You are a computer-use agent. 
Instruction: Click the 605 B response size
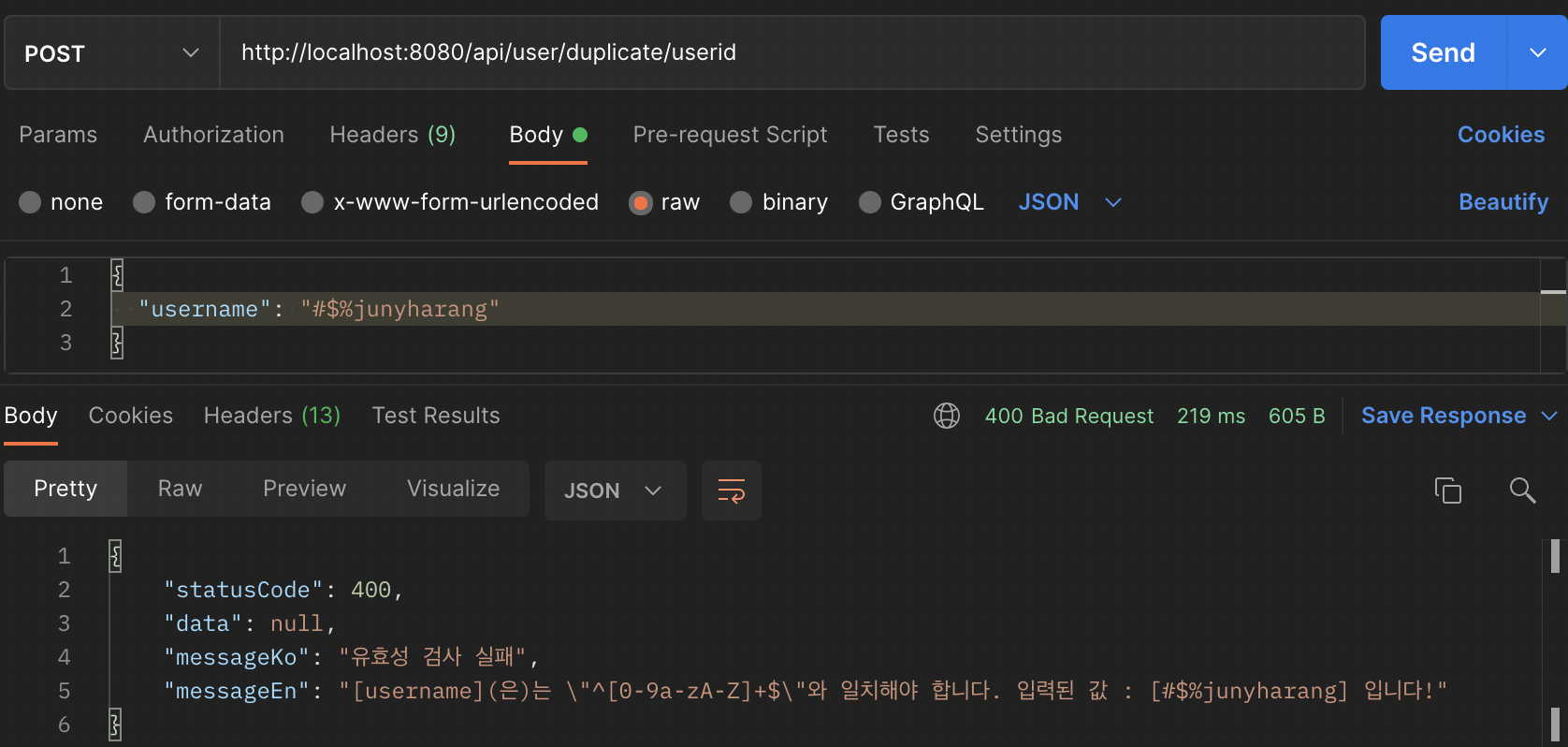point(1297,416)
